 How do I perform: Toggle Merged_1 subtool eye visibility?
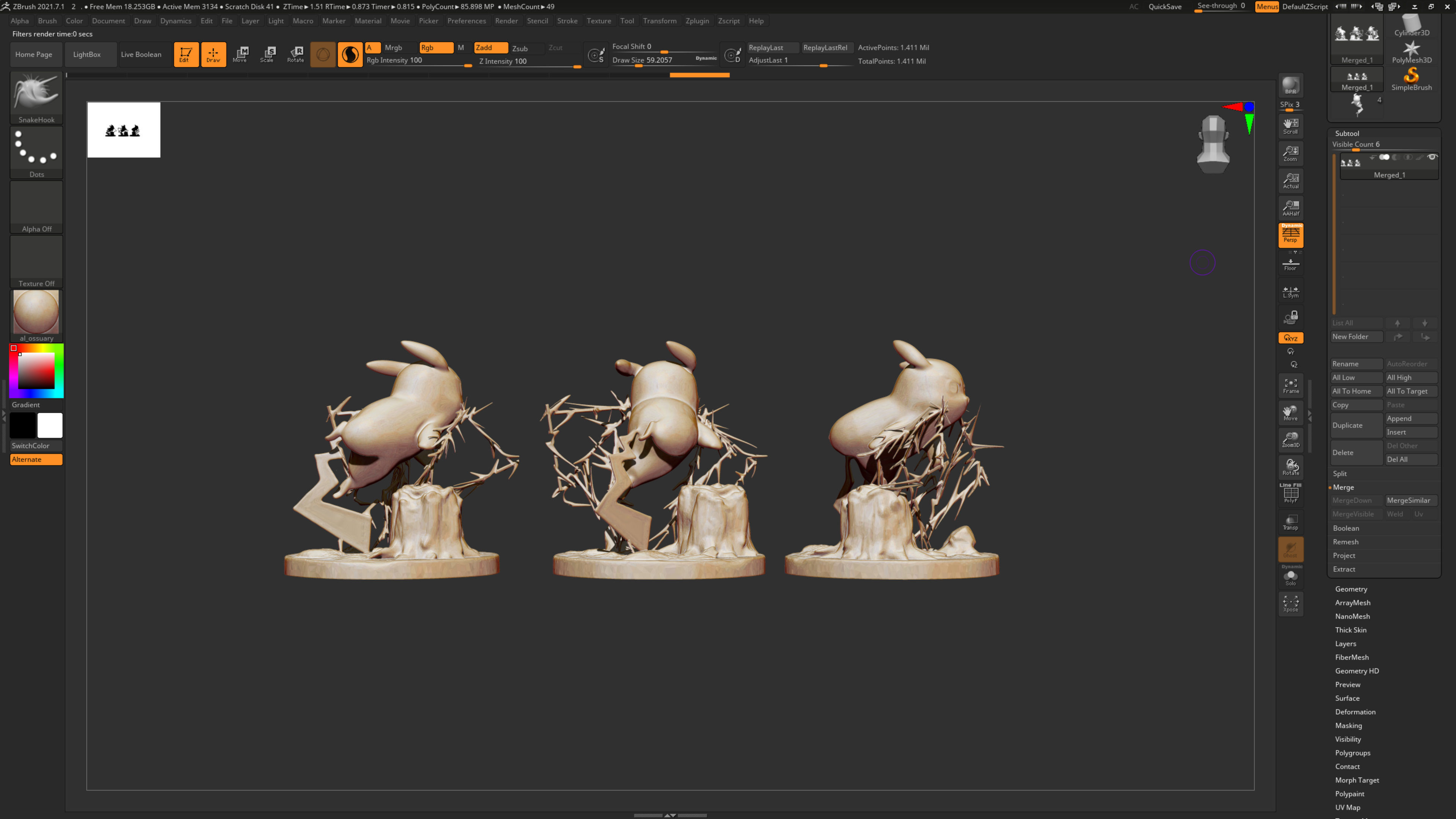[x=1432, y=157]
